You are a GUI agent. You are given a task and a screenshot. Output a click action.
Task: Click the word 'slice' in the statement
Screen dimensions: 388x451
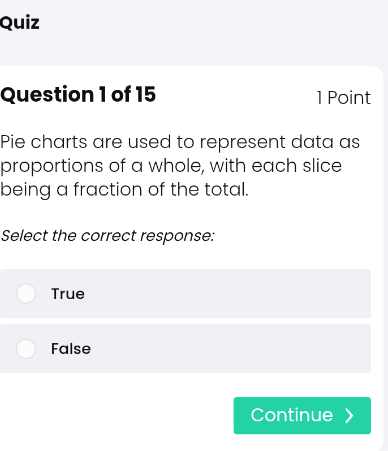point(322,166)
